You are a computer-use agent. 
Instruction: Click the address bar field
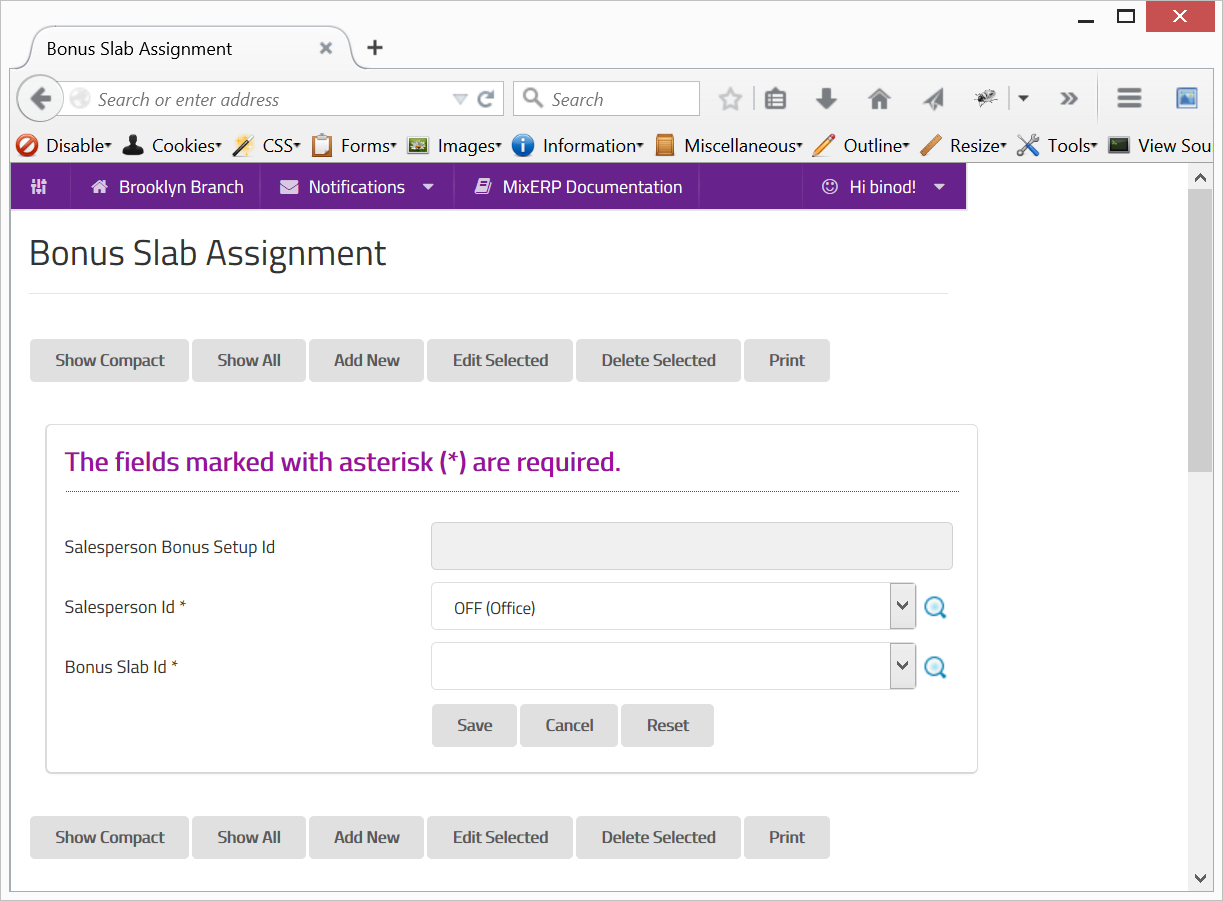click(270, 99)
